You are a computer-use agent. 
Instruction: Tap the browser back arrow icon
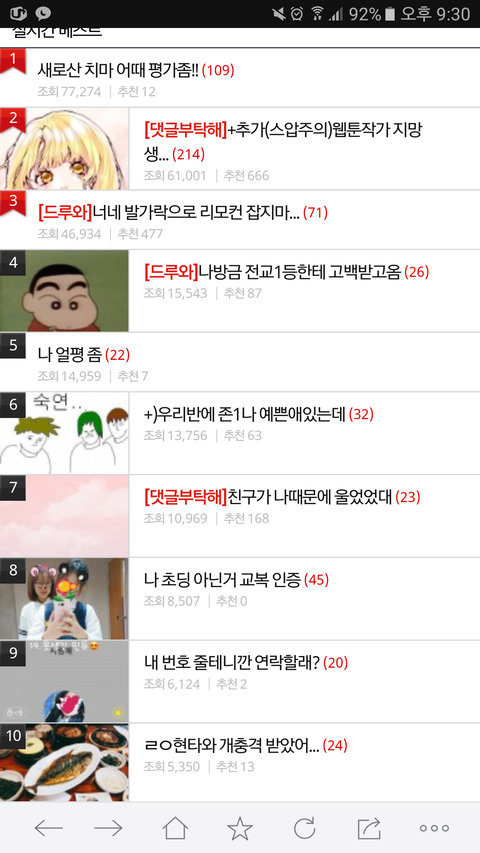(48, 829)
